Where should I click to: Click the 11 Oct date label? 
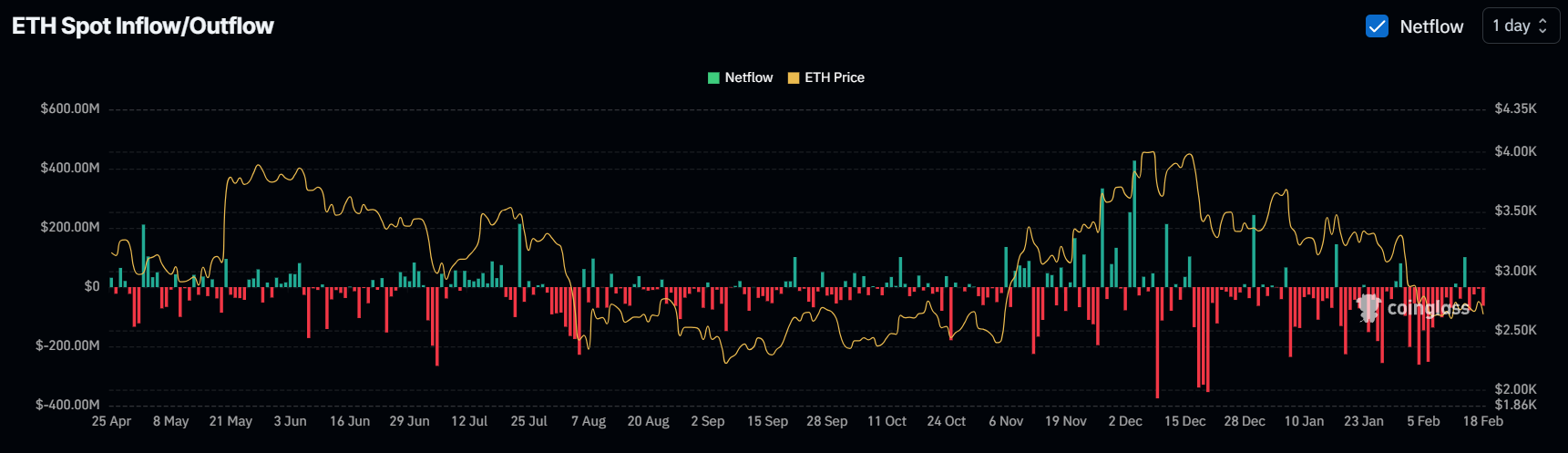pyautogui.click(x=887, y=421)
